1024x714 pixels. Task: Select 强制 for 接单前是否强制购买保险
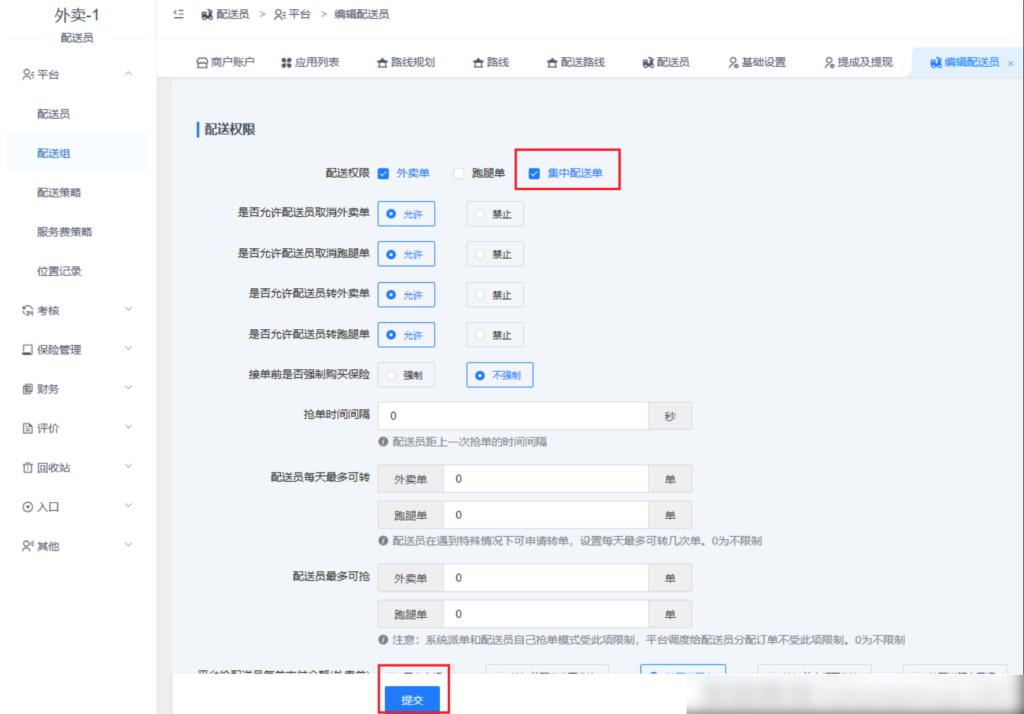tap(406, 374)
